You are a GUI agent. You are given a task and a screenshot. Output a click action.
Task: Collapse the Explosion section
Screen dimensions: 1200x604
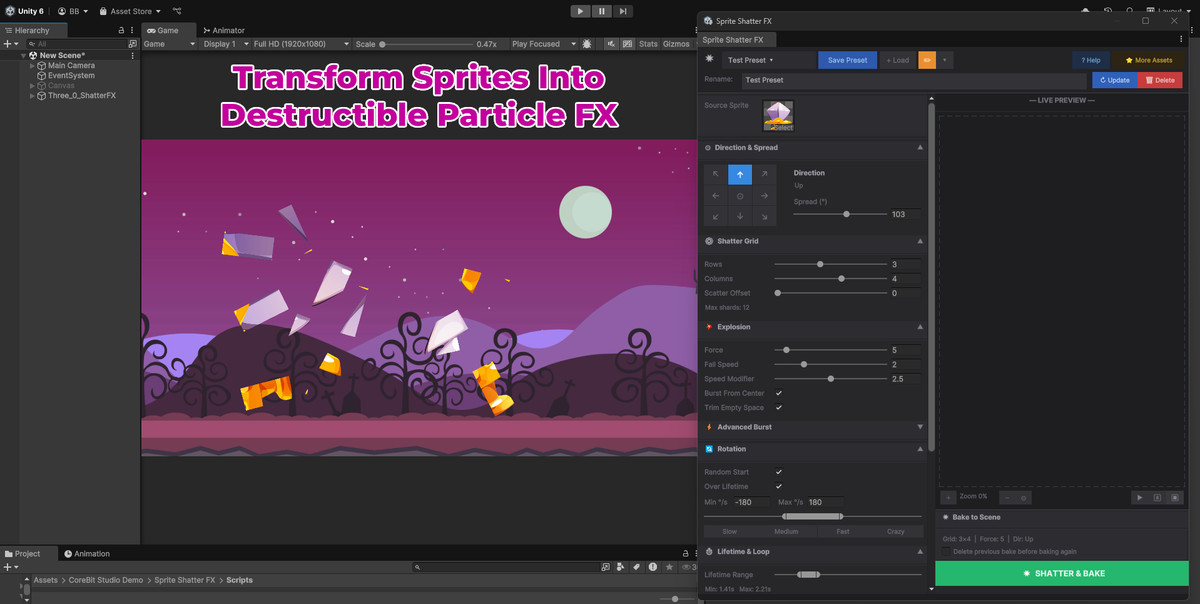click(x=920, y=327)
